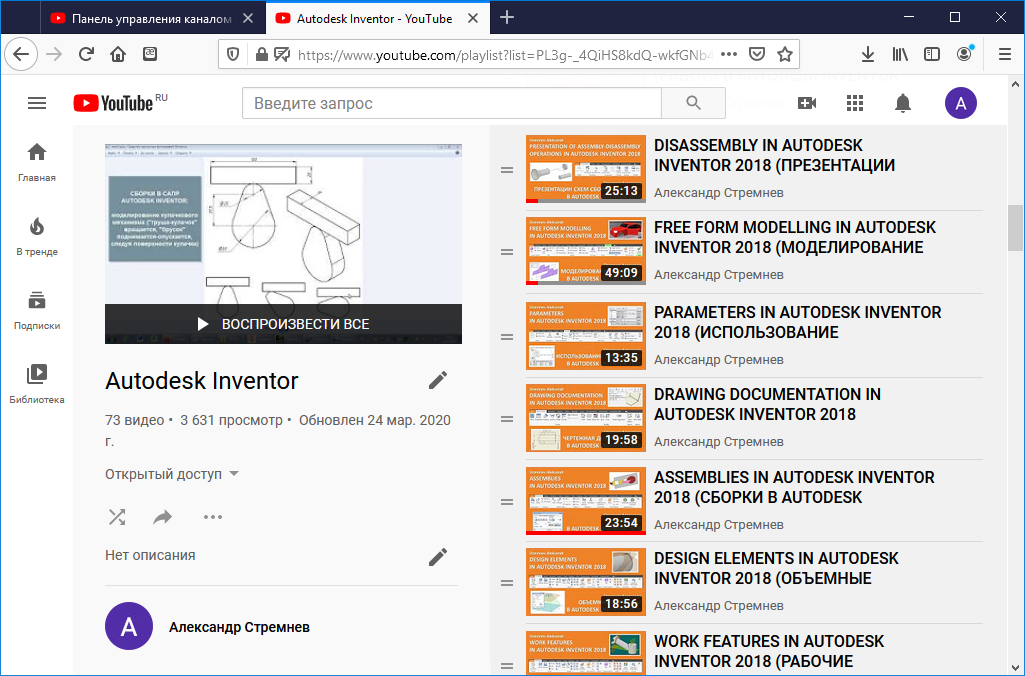Click the search magnifier button

point(694,103)
